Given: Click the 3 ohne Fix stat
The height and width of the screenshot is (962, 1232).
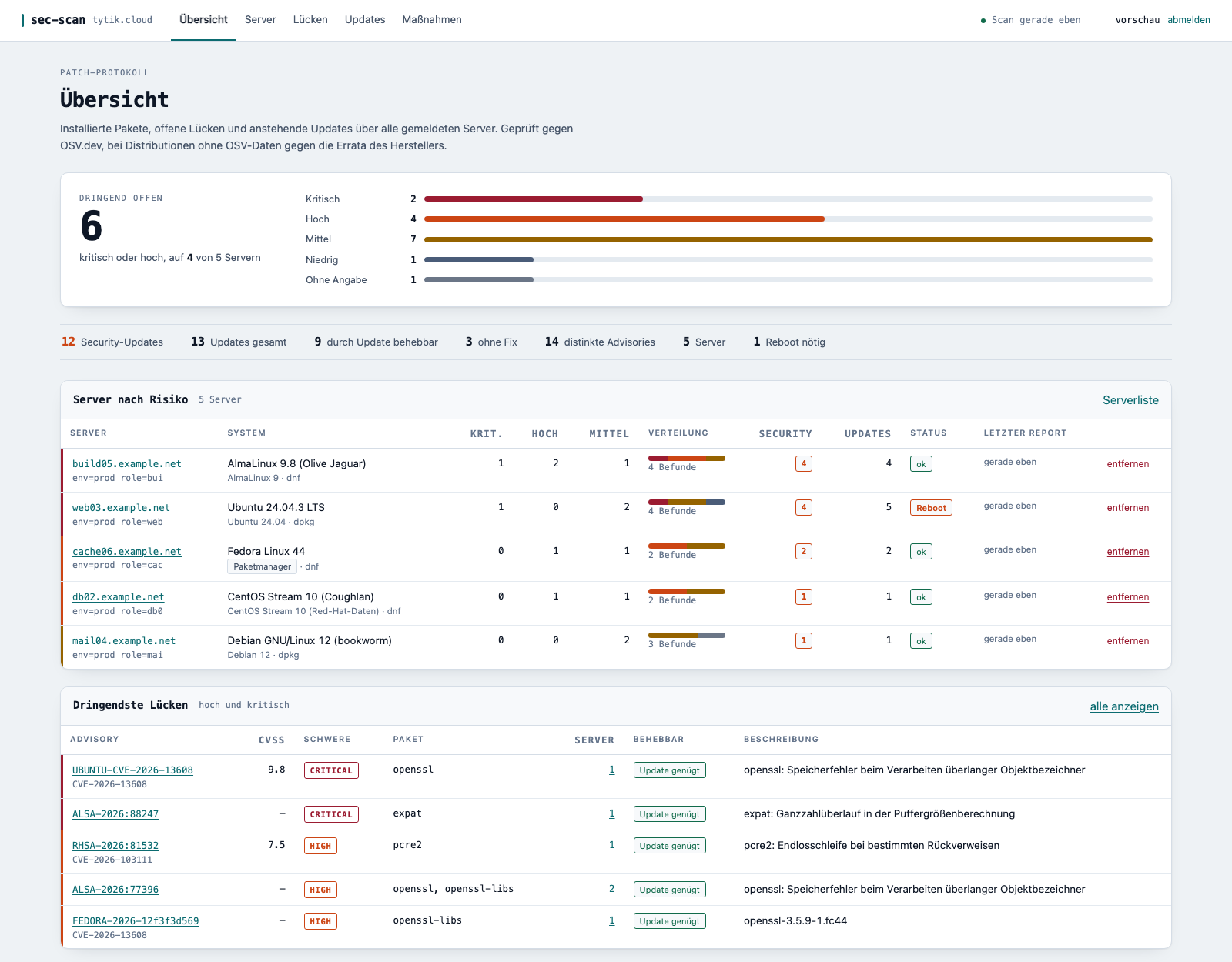Looking at the screenshot, I should (491, 342).
